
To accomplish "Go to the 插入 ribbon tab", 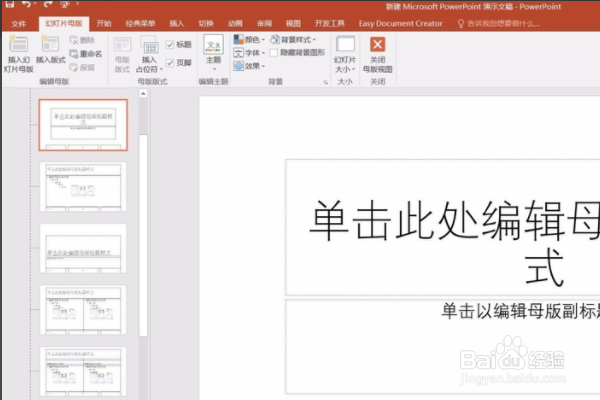I will [x=176, y=24].
